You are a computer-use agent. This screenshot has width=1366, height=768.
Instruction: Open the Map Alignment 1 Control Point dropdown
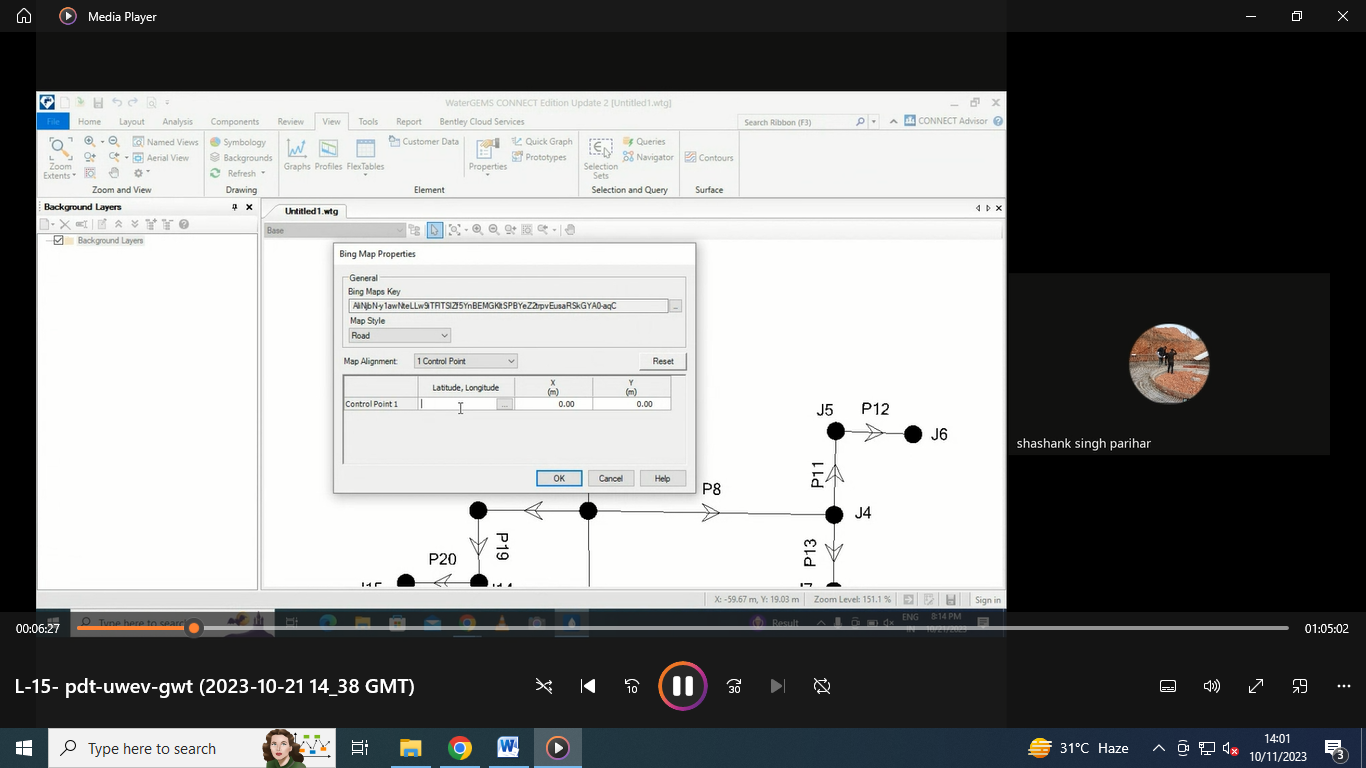466,361
